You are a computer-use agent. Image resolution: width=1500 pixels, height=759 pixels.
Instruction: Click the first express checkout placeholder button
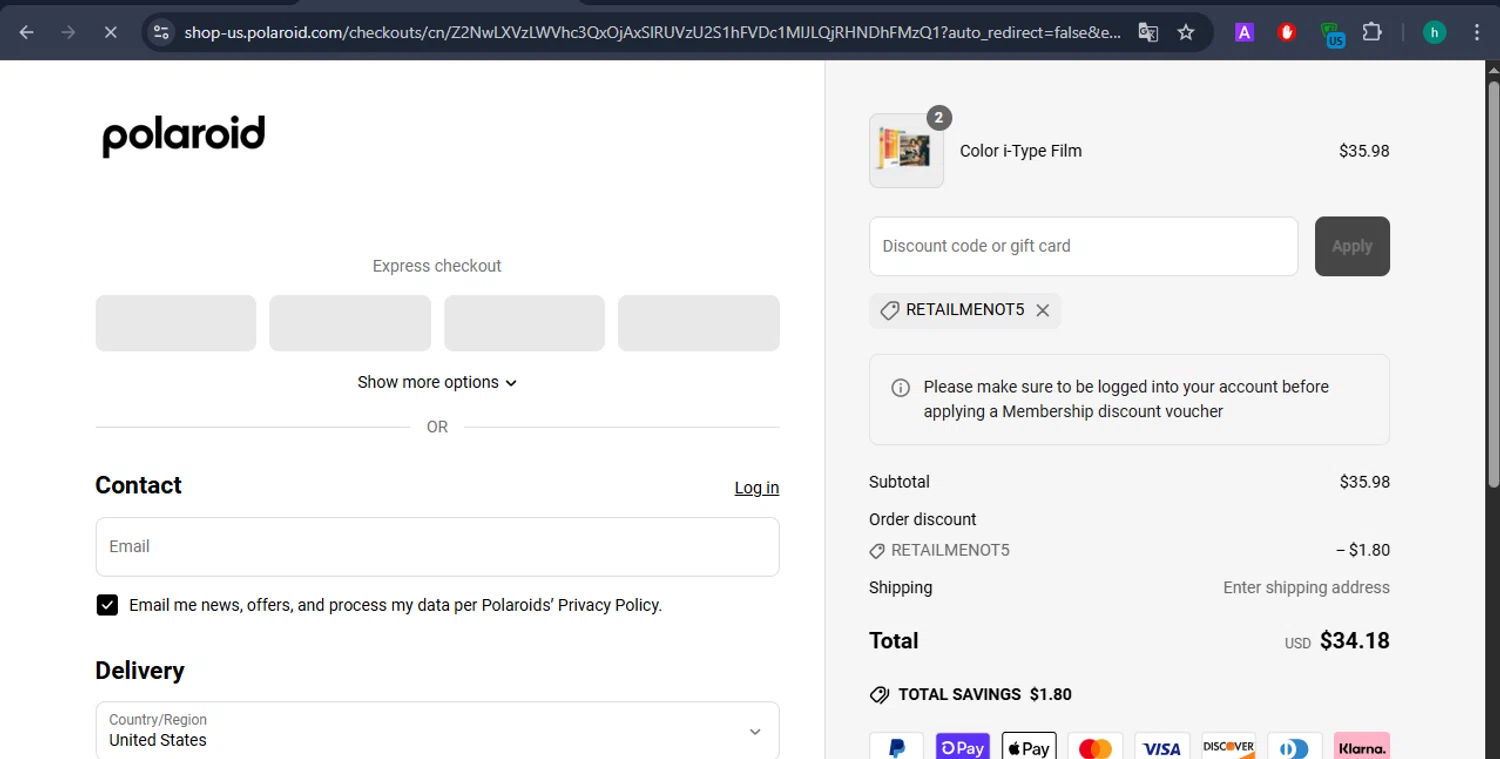(176, 323)
